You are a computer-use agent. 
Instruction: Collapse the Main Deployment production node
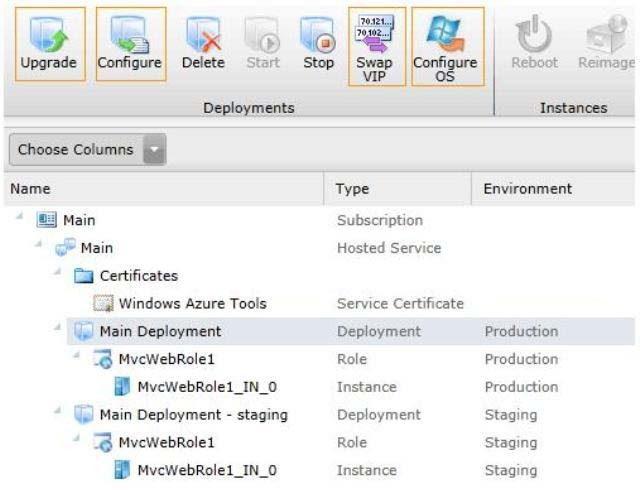[57, 327]
